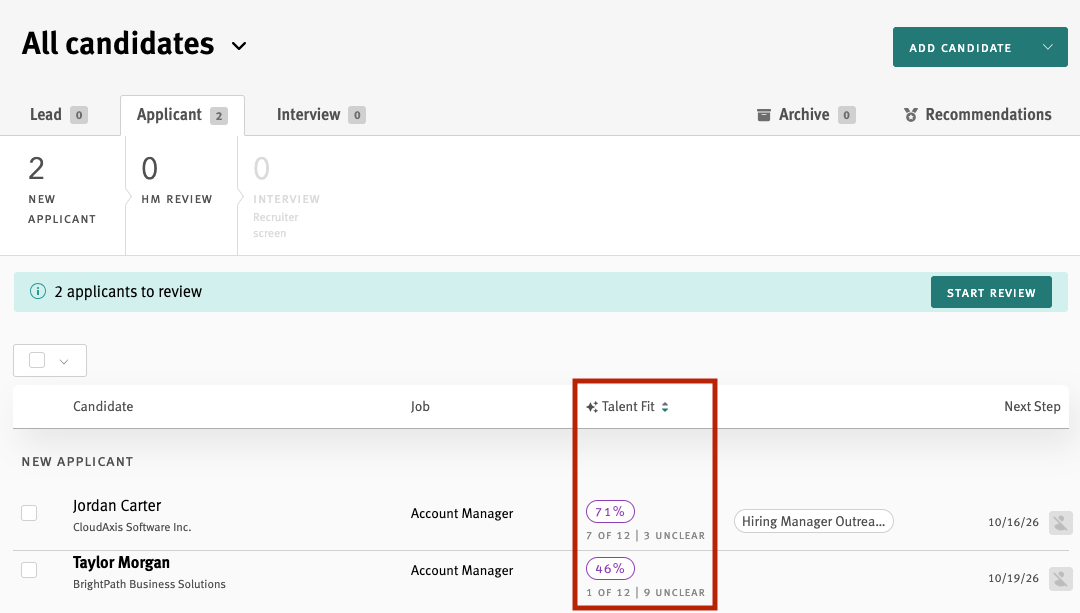Image resolution: width=1080 pixels, height=613 pixels.
Task: Click BrightPath Business Solutions company text
Action: click(x=149, y=584)
